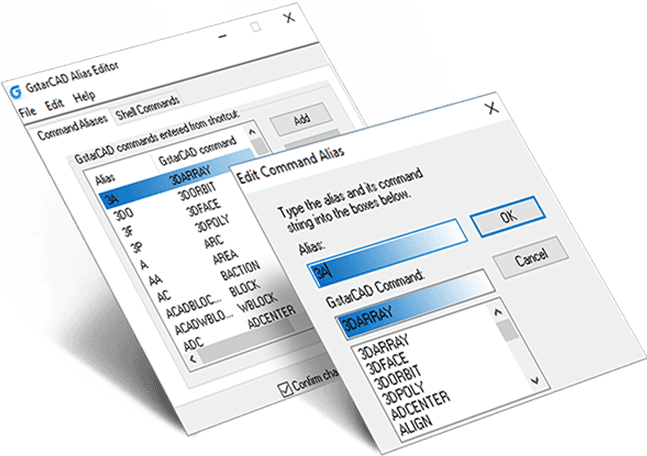Viewport: 647px width, 456px height.
Task: Choose 3DFACE in the dialog command list
Action: [387, 362]
